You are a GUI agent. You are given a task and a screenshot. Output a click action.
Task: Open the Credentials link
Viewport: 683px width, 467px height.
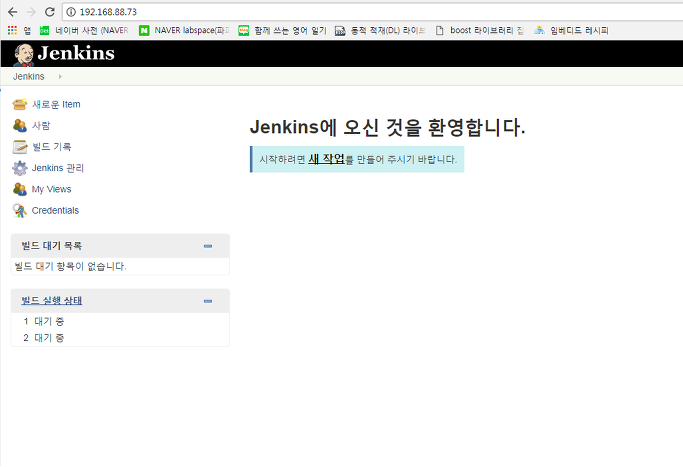click(x=55, y=210)
